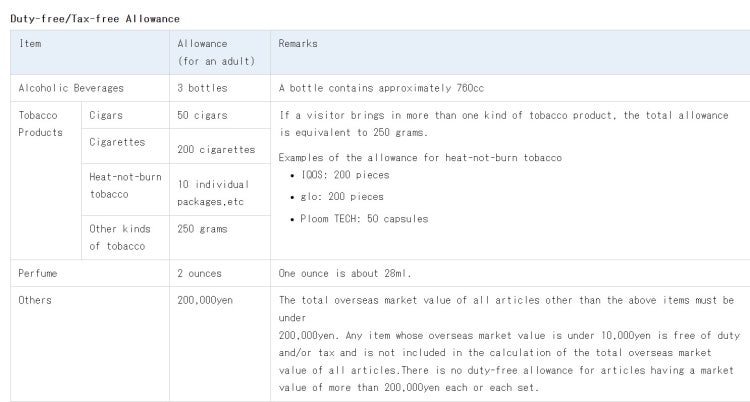Click the 50 cigars allowance value
The image size is (750, 402).
(x=202, y=115)
